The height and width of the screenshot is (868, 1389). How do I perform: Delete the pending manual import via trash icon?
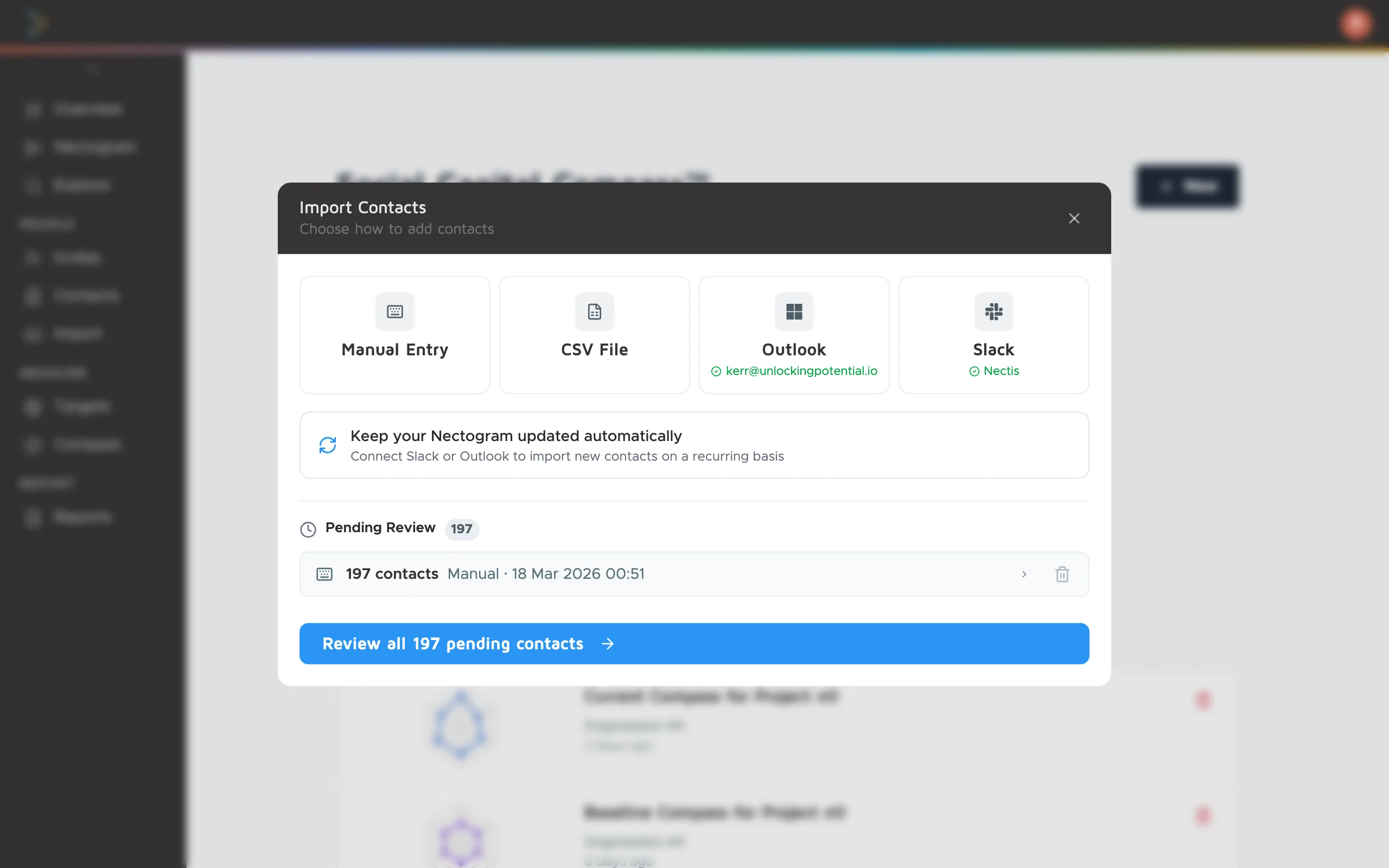1062,573
